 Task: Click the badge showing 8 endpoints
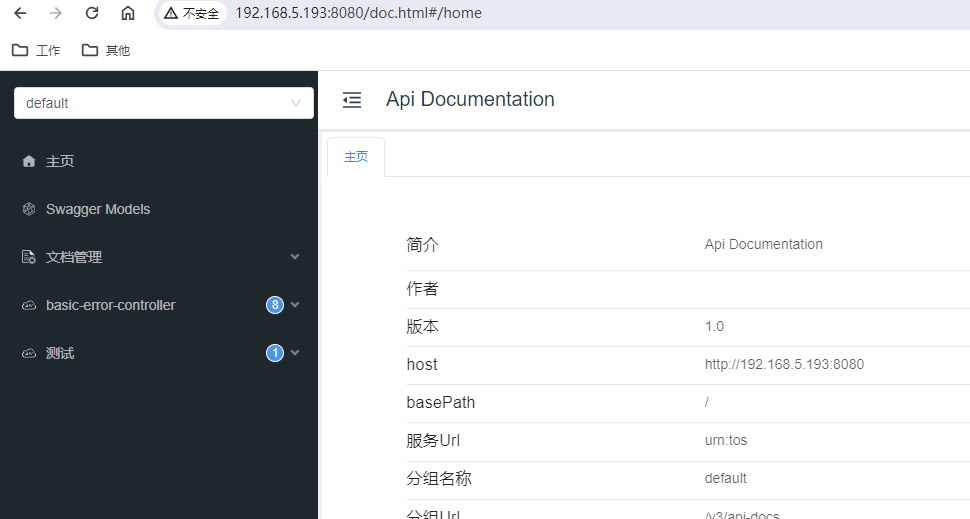tap(275, 305)
